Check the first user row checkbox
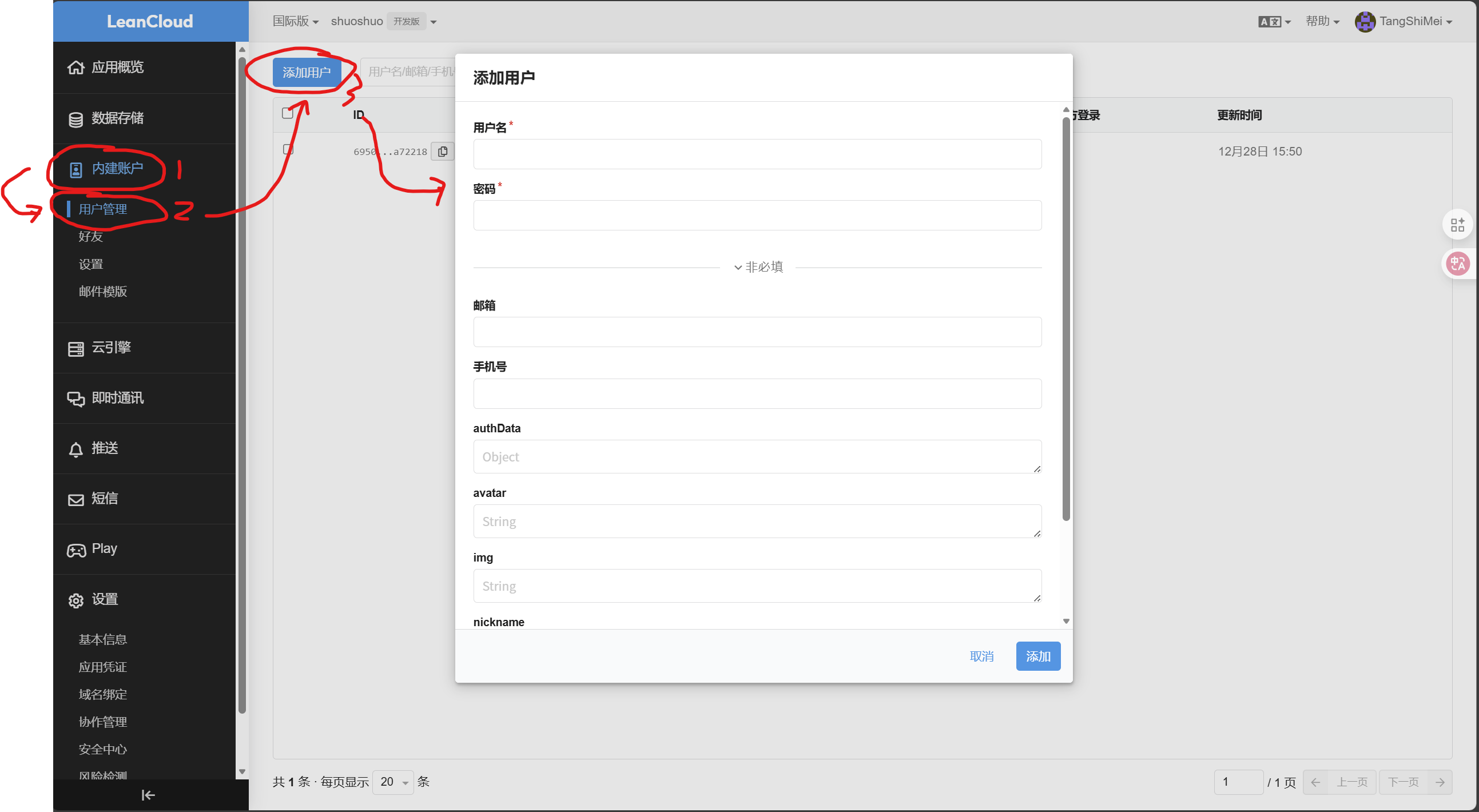This screenshot has width=1479, height=812. [288, 150]
